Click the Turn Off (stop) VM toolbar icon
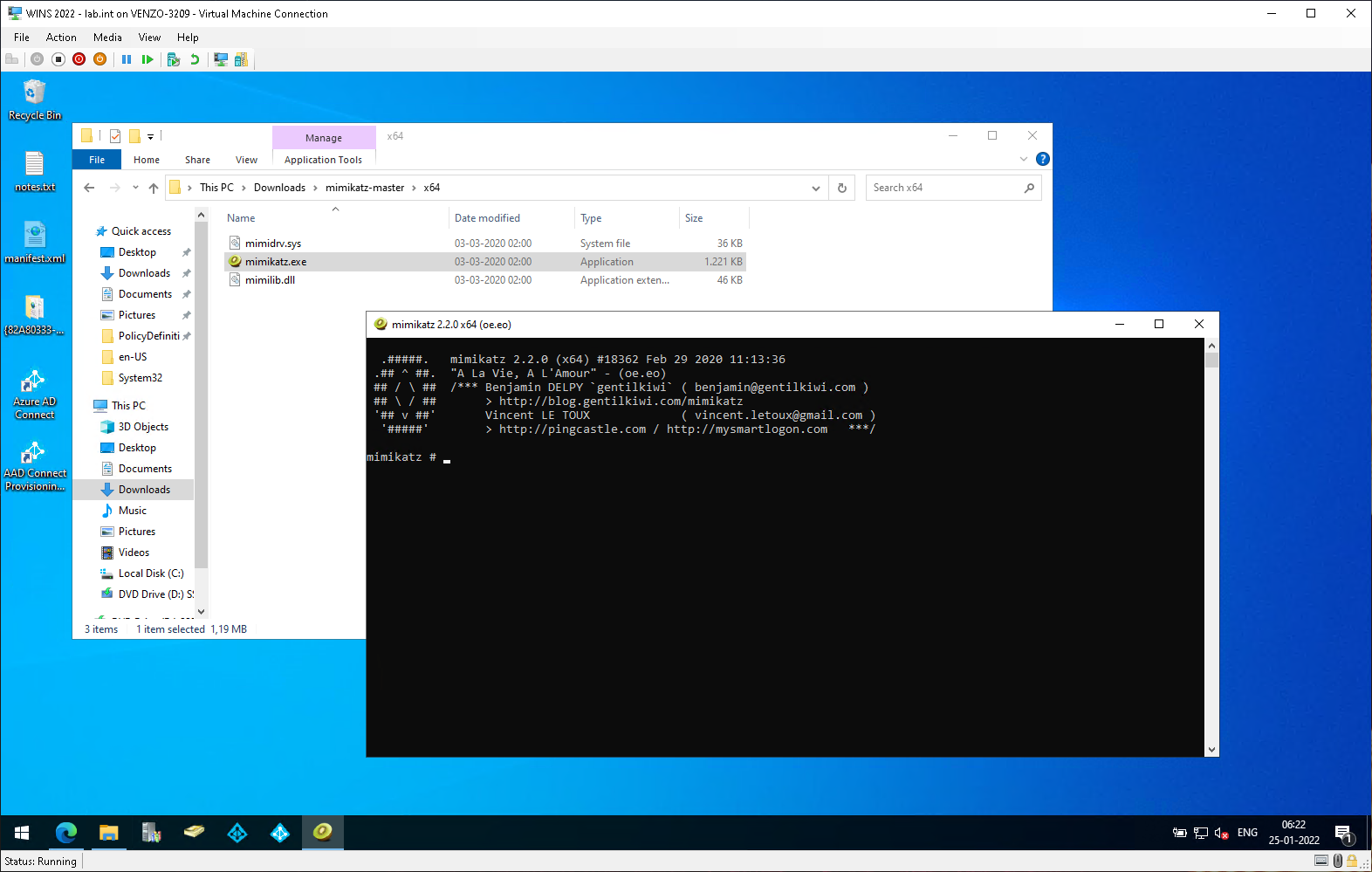 click(58, 59)
